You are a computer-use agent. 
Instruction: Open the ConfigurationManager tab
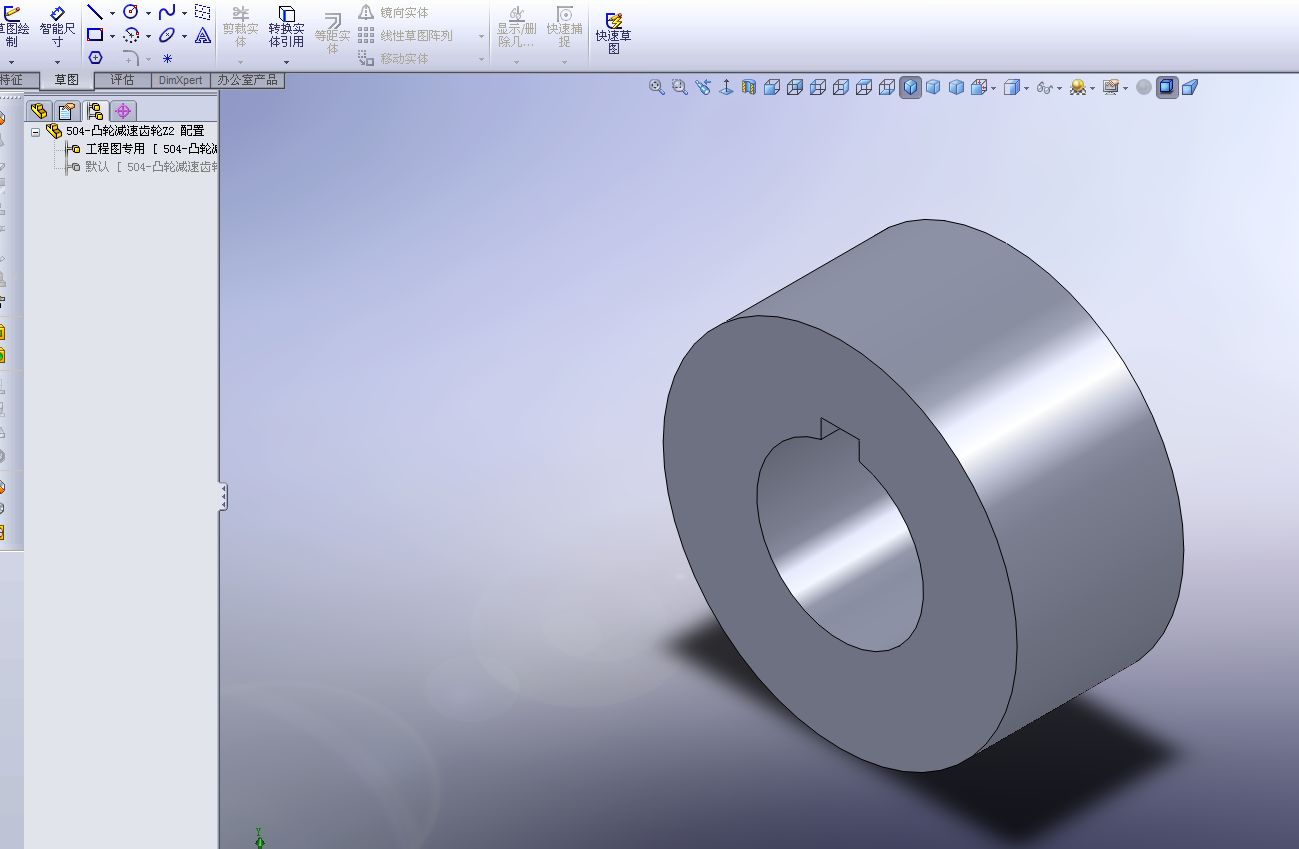point(95,111)
